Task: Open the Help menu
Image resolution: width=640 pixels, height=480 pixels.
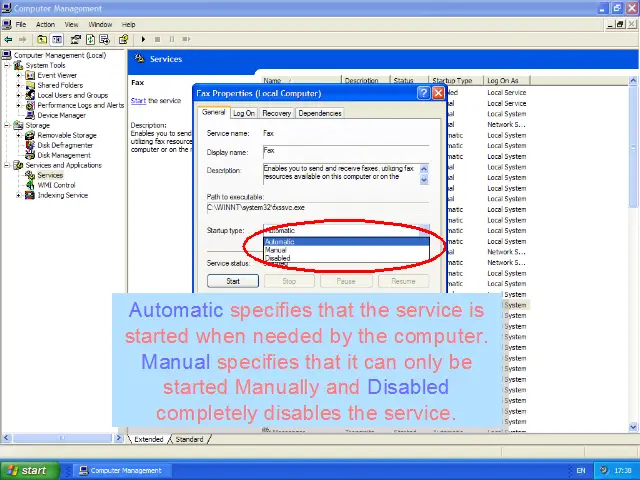Action: 128,24
